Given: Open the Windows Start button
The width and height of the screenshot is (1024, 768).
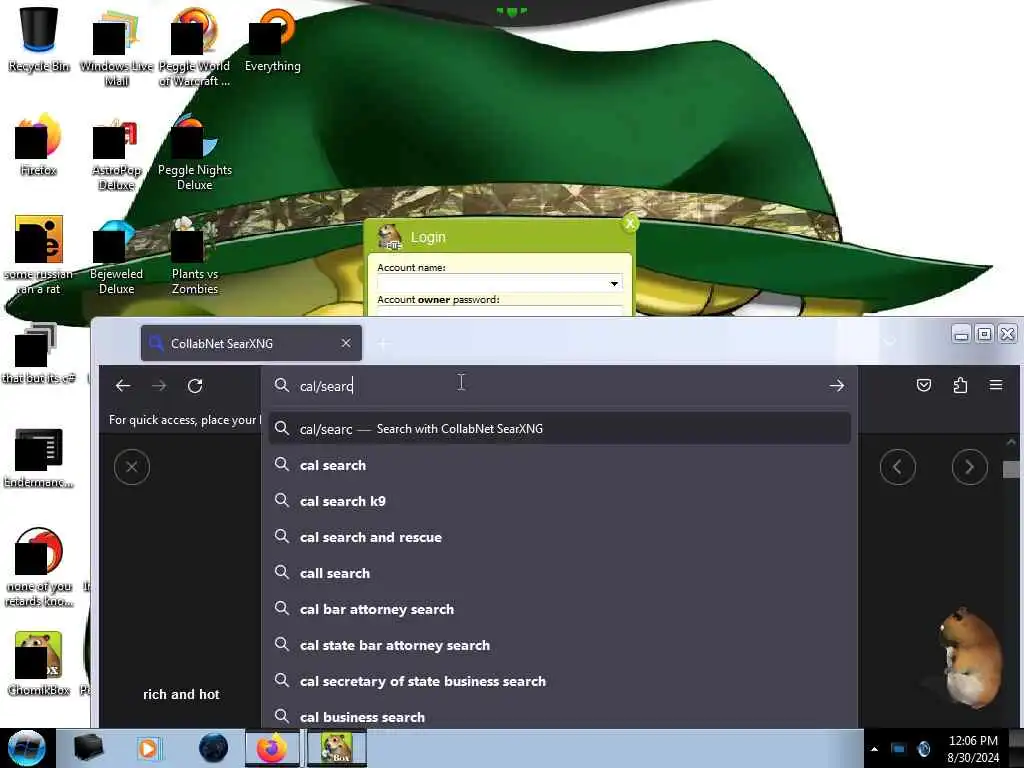Looking at the screenshot, I should [x=27, y=748].
